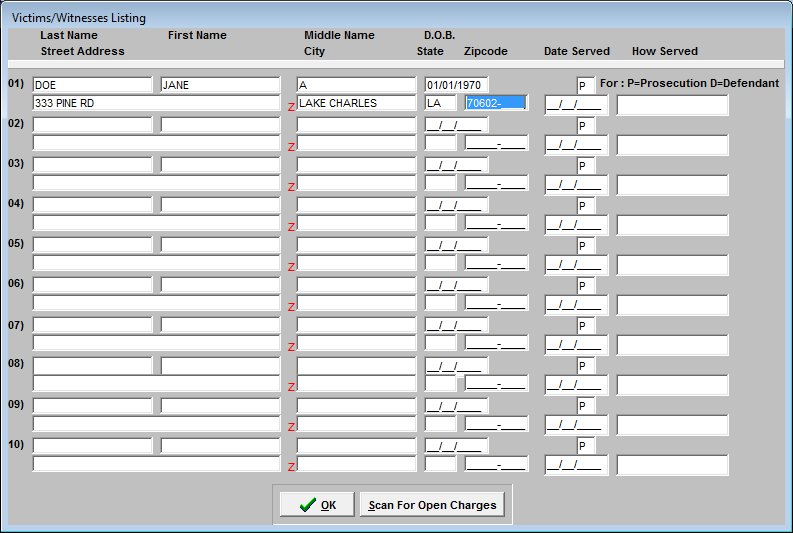Click the red Z icon in row 05
Screen dimensions: 793x533
(291, 267)
